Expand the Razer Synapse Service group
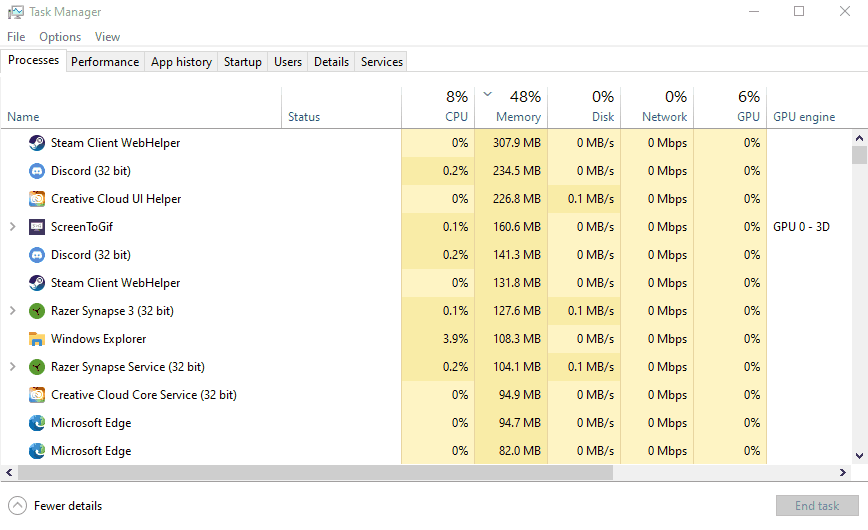The width and height of the screenshot is (868, 530). coord(13,367)
